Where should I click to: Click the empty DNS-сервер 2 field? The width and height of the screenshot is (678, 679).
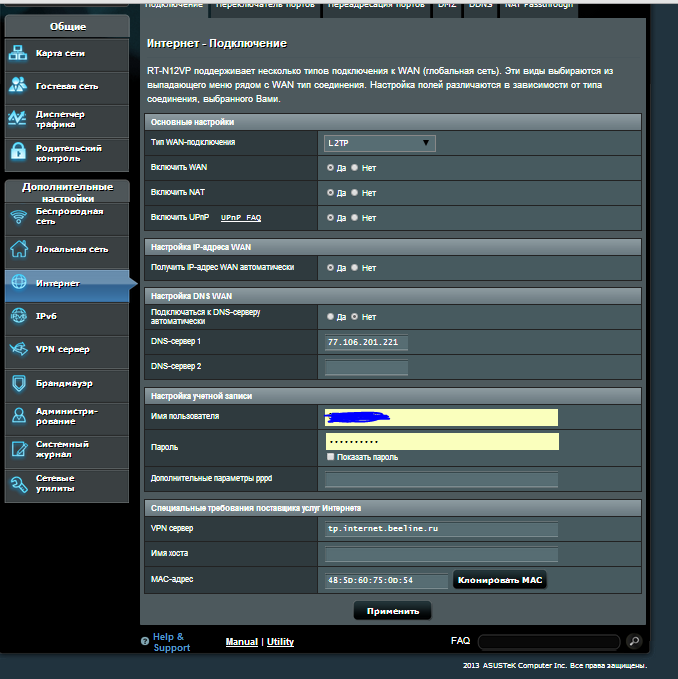pos(366,367)
